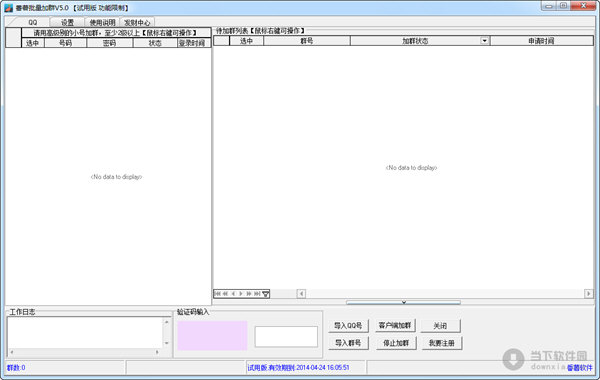Switch to the 设置 tab
600x380 pixels.
tap(67, 23)
